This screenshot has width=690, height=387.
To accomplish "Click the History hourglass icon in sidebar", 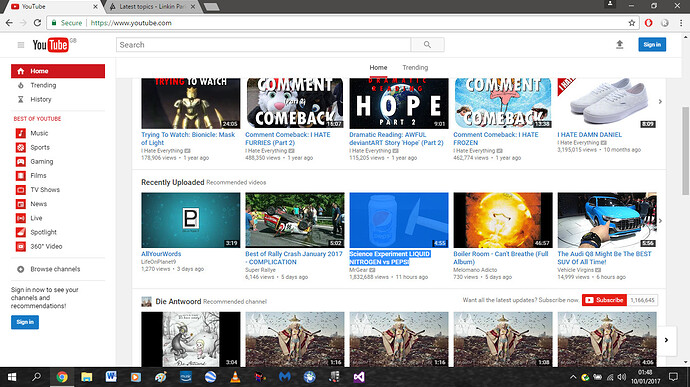I will click(21, 100).
